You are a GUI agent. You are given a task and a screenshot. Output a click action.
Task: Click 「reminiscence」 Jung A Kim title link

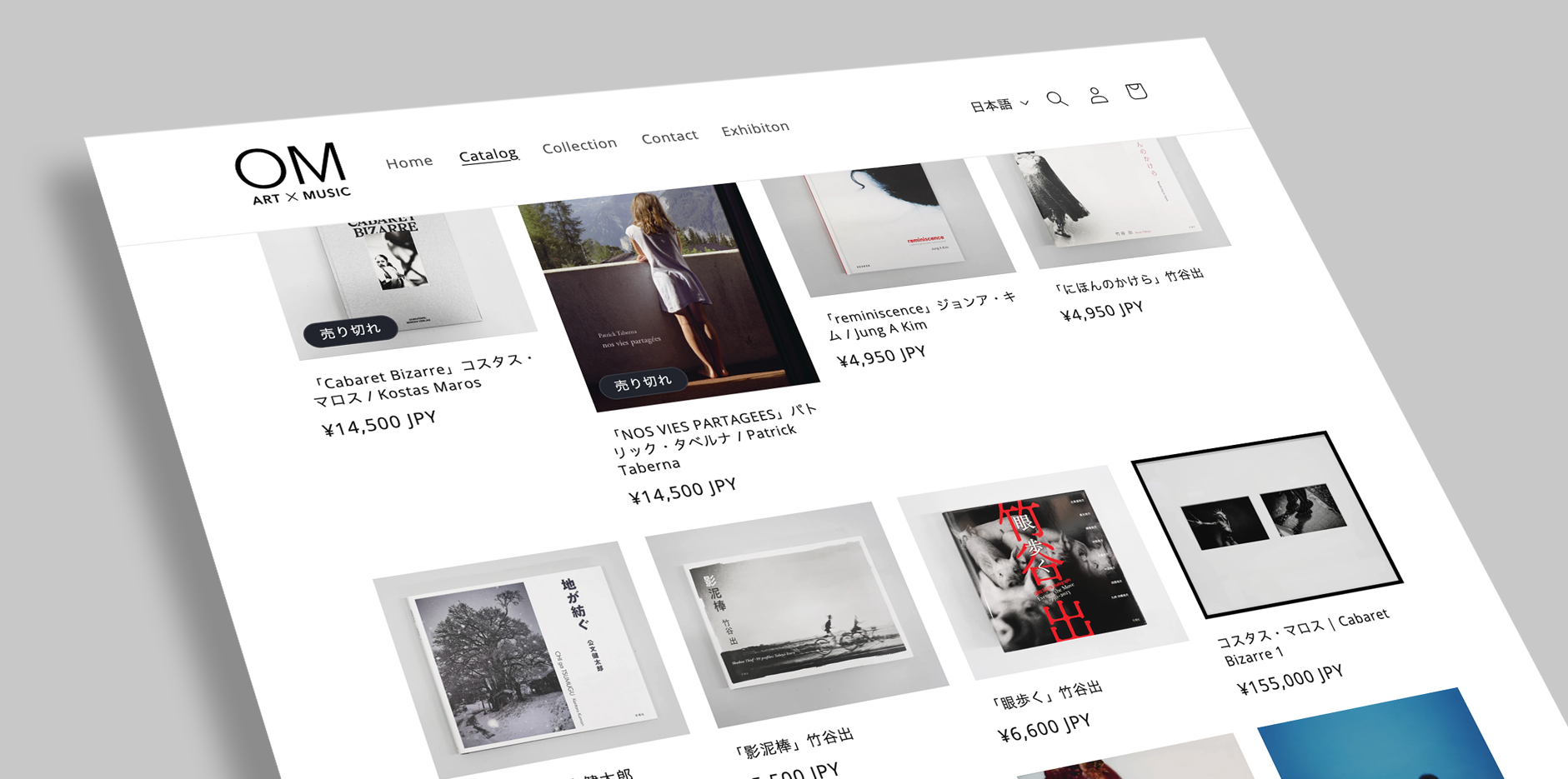(x=921, y=316)
